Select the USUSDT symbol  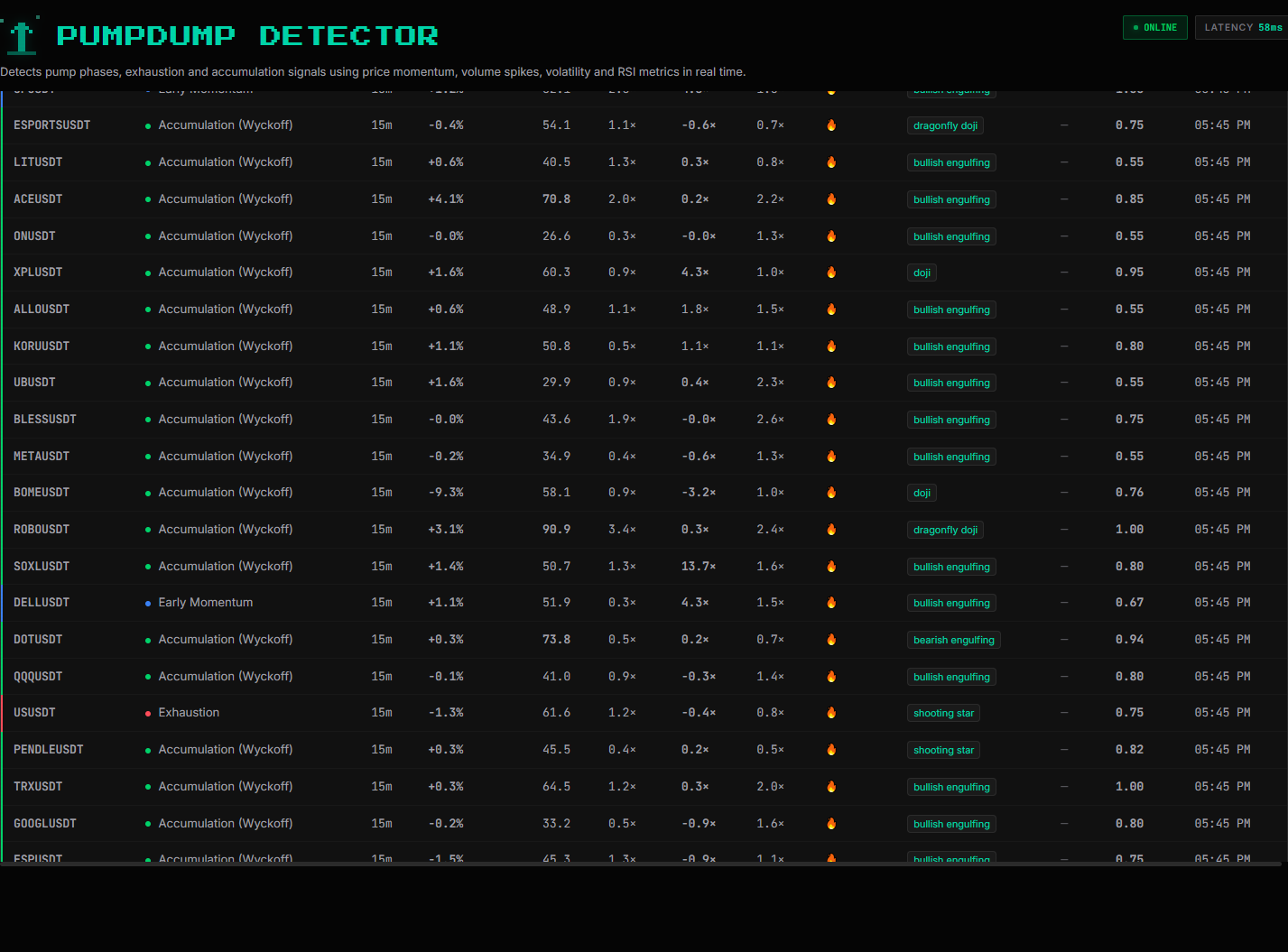(34, 713)
